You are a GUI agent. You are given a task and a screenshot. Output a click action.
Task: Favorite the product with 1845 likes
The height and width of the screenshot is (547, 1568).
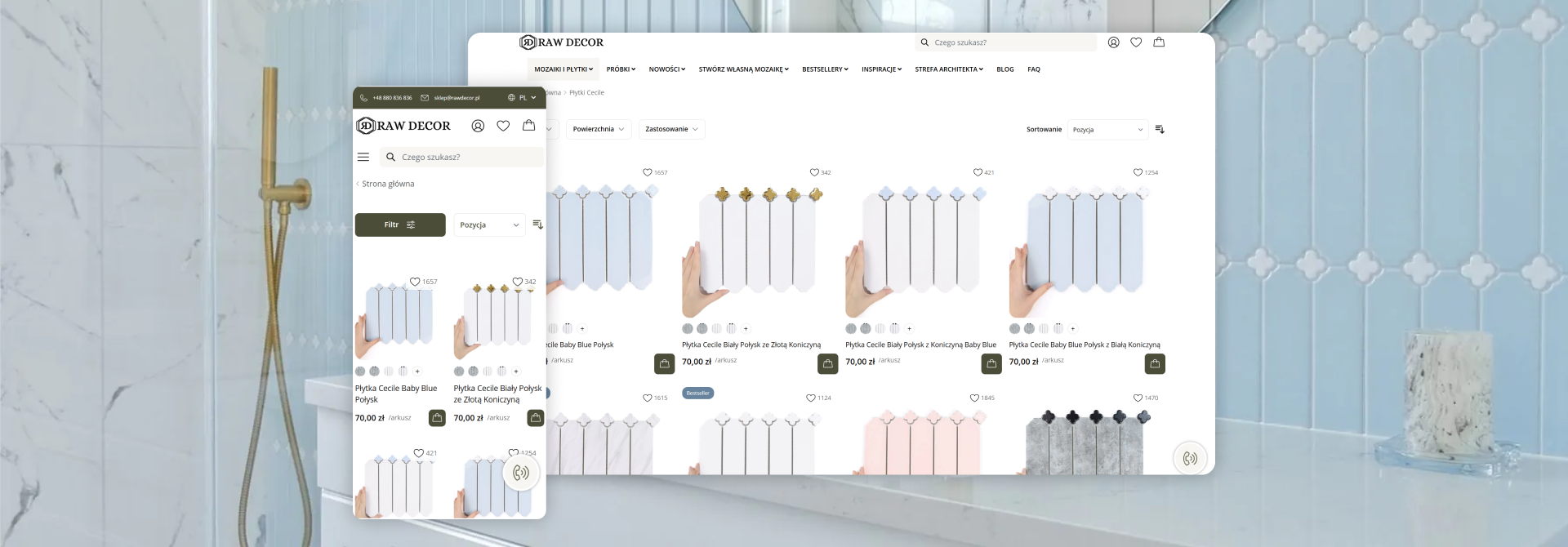[974, 398]
